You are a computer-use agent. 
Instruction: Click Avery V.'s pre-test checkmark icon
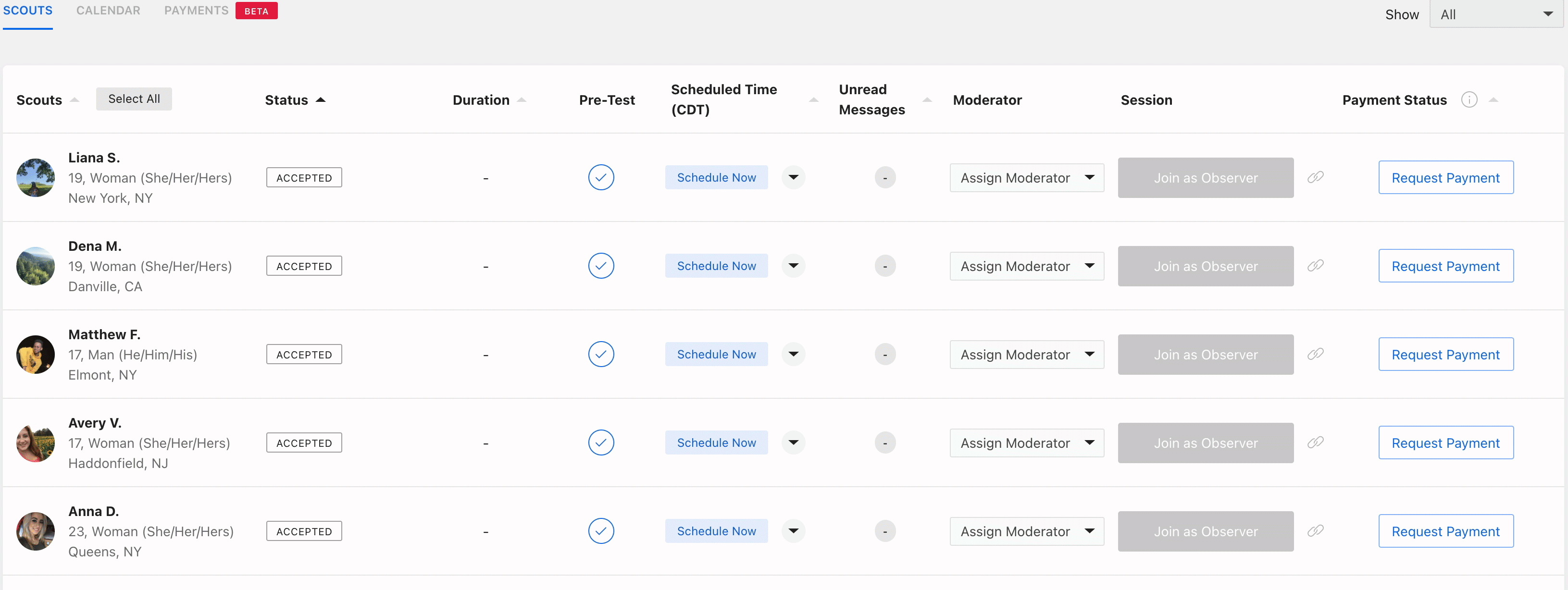click(601, 443)
